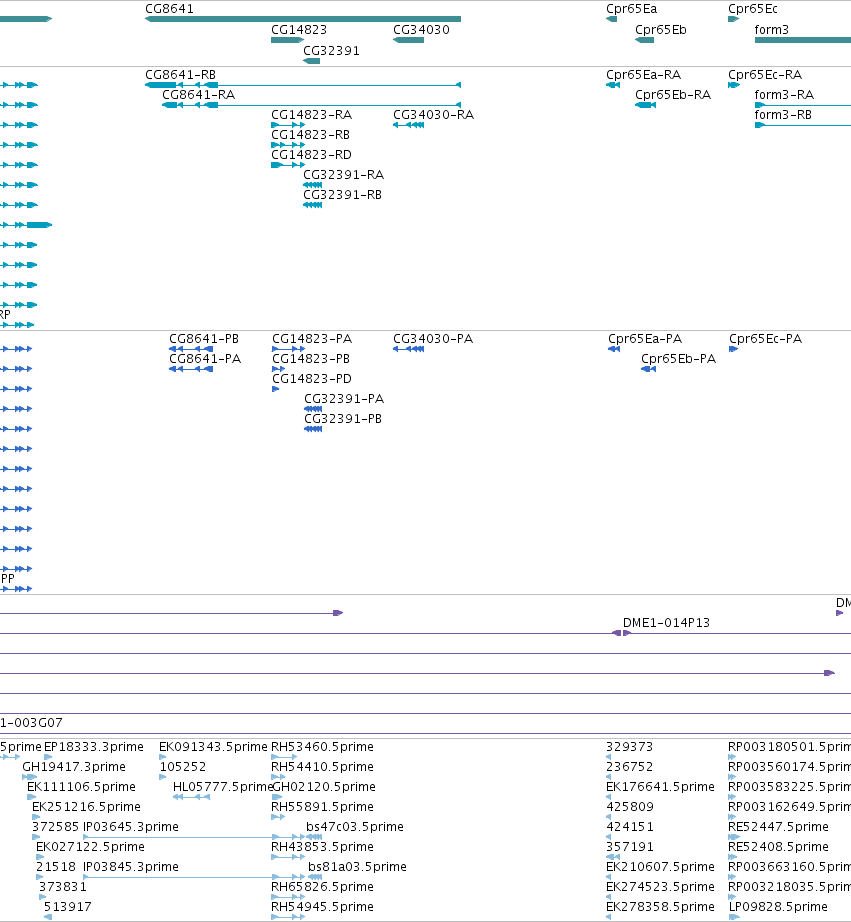Screen dimensions: 851x922
Task: Select CG14823-RD transcript label
Action: 312,155
